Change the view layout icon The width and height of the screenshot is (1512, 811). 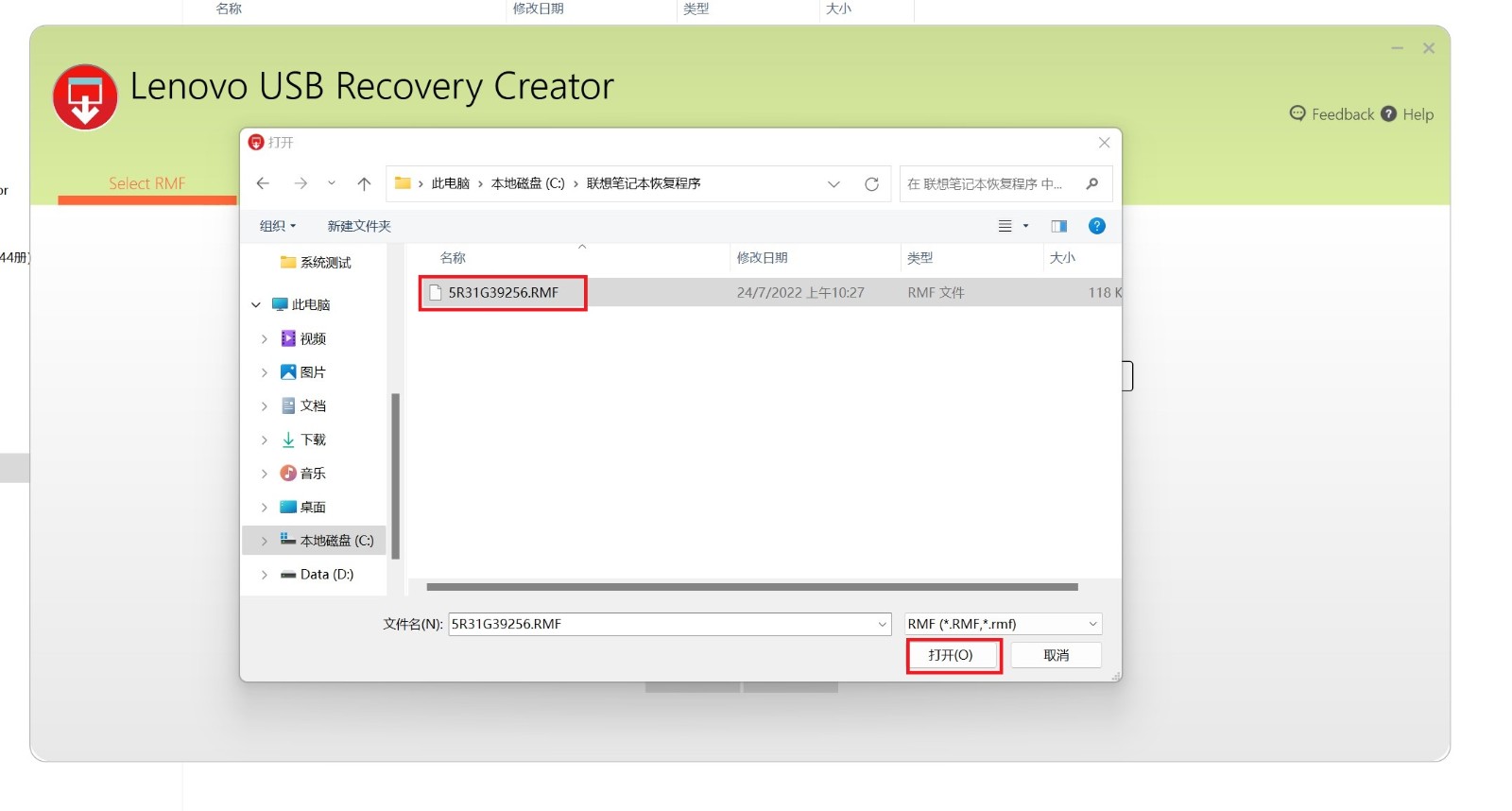[x=1005, y=226]
